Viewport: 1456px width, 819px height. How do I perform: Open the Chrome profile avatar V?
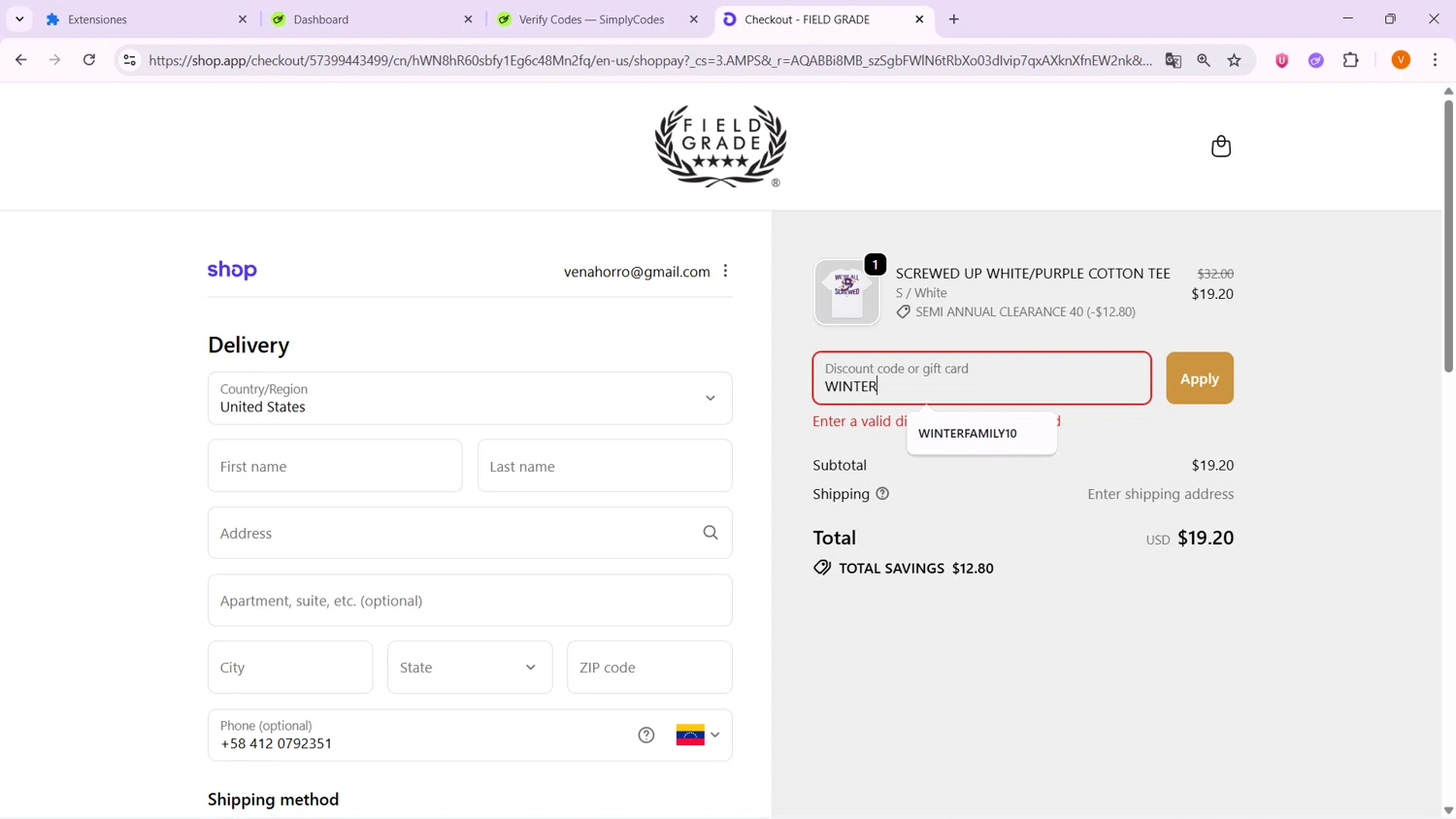[x=1401, y=60]
